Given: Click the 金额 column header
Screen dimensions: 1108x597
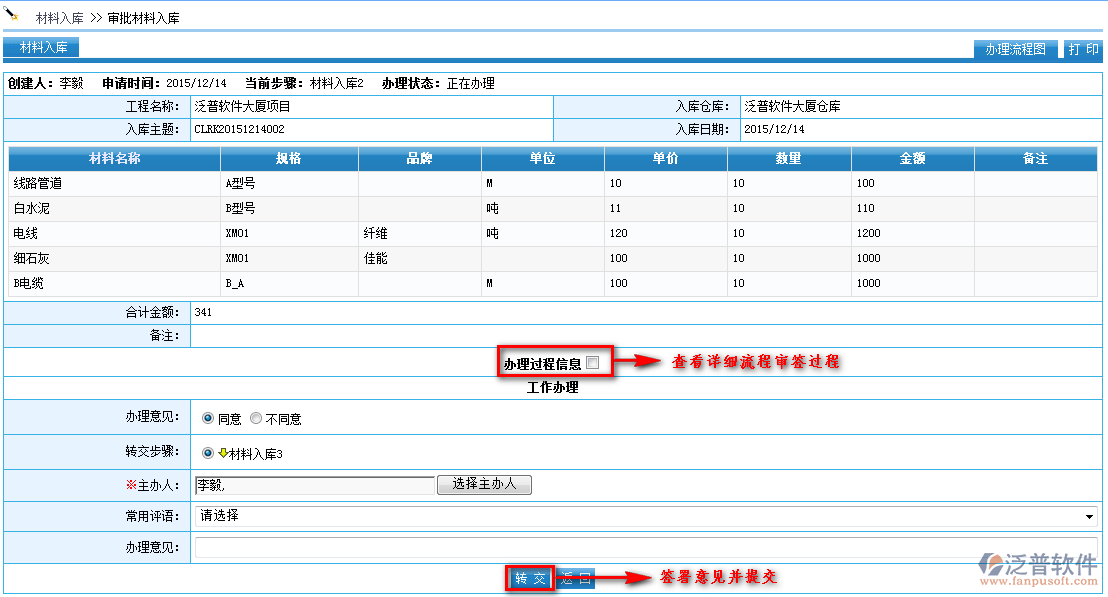Looking at the screenshot, I should pos(912,159).
